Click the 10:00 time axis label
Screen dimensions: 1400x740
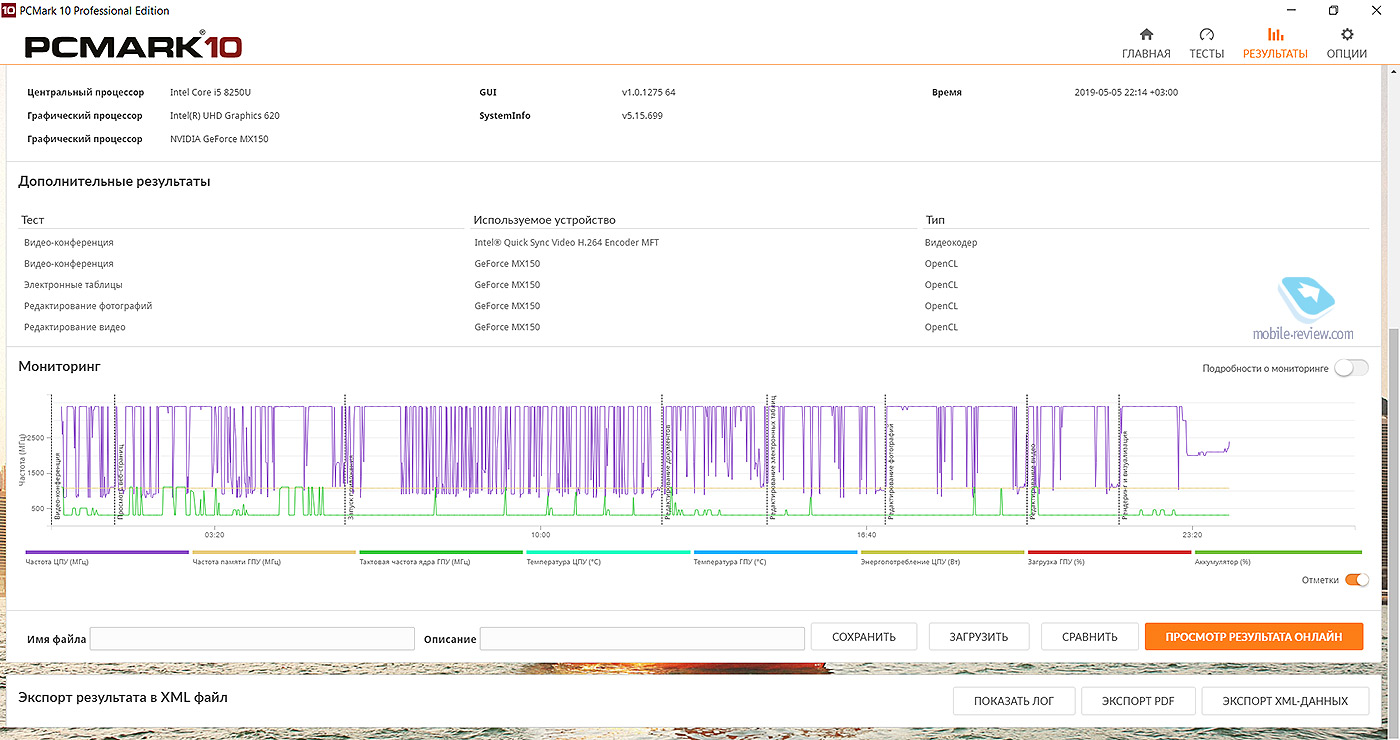click(540, 535)
